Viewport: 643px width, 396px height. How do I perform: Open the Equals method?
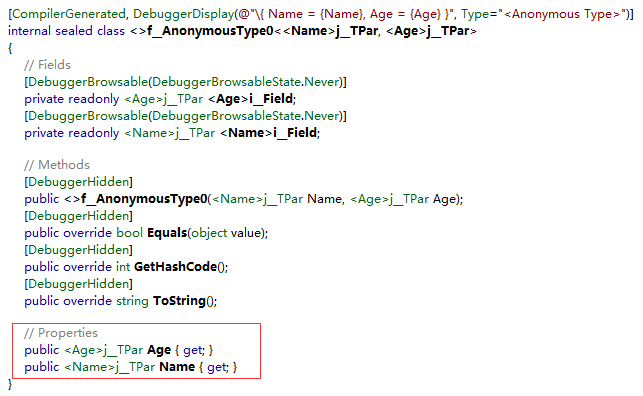pos(167,233)
